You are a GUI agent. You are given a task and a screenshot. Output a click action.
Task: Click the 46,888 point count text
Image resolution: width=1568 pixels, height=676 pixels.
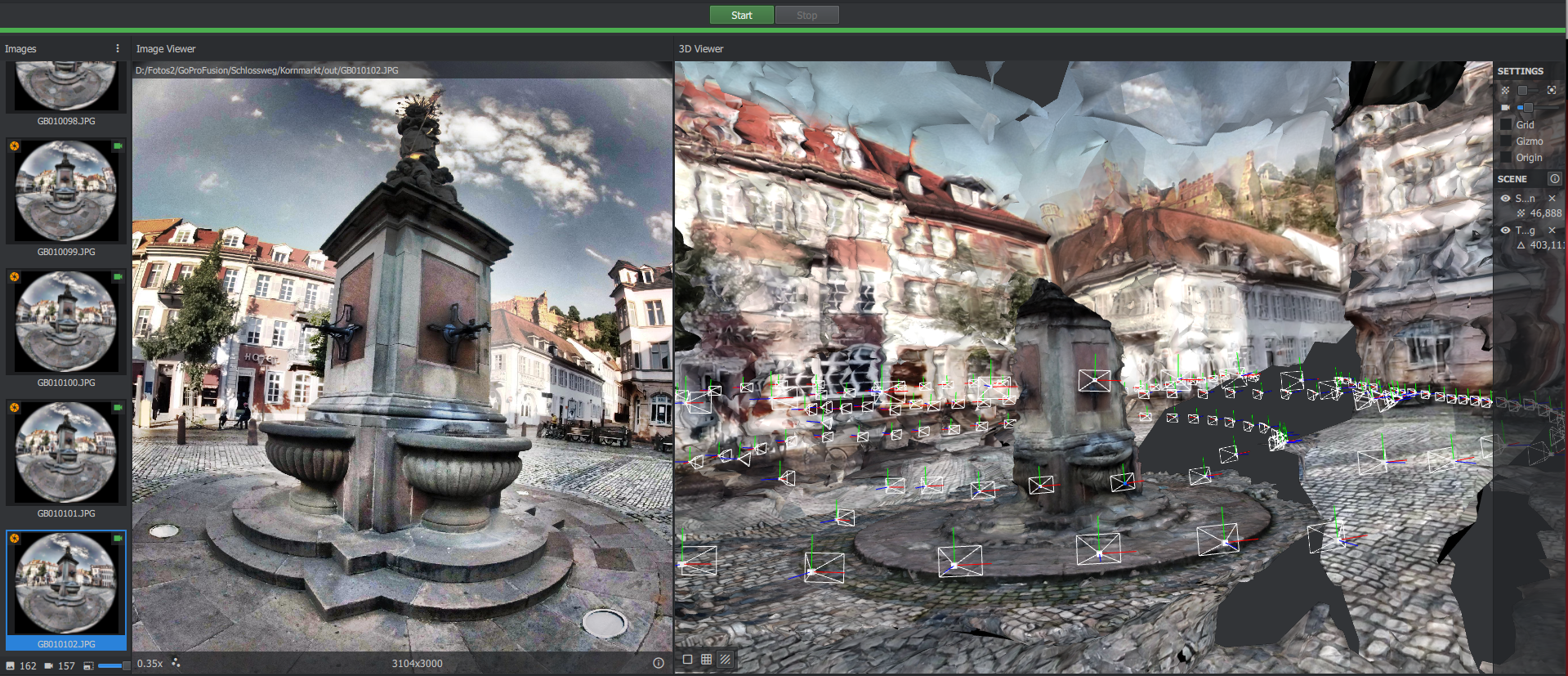coord(1546,213)
